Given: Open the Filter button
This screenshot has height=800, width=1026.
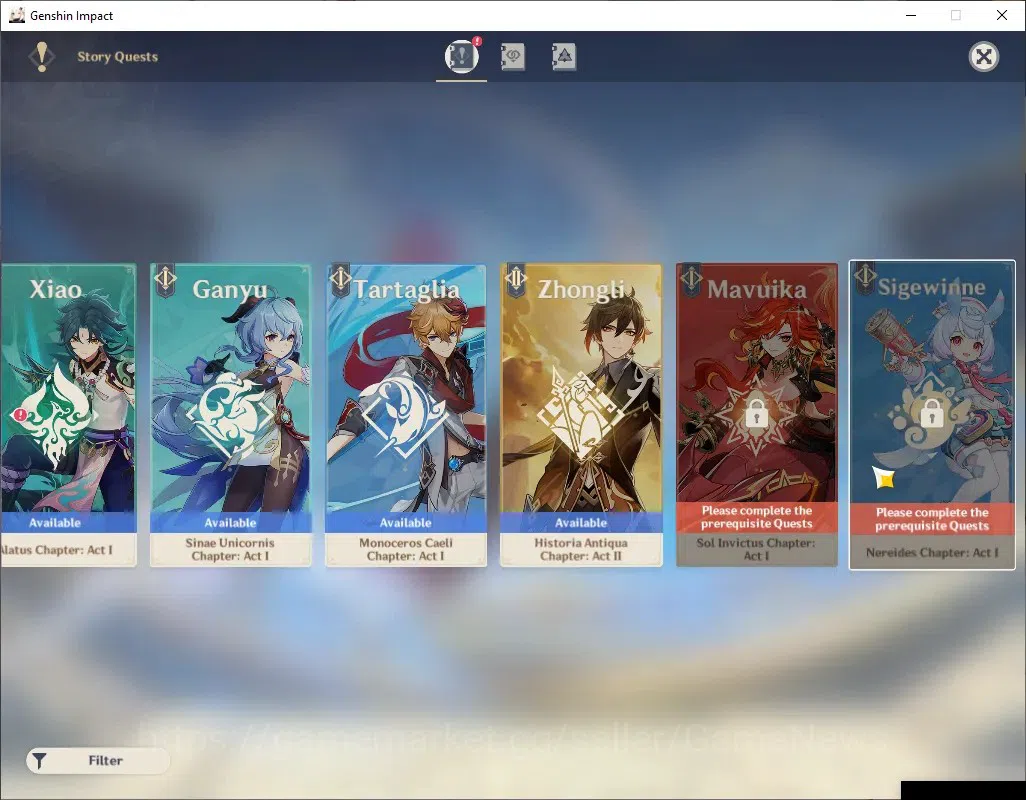Looking at the screenshot, I should click(98, 760).
